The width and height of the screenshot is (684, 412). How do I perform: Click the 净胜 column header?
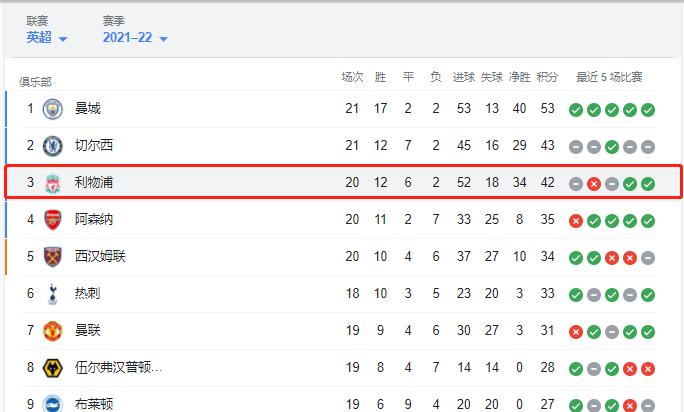click(x=520, y=77)
